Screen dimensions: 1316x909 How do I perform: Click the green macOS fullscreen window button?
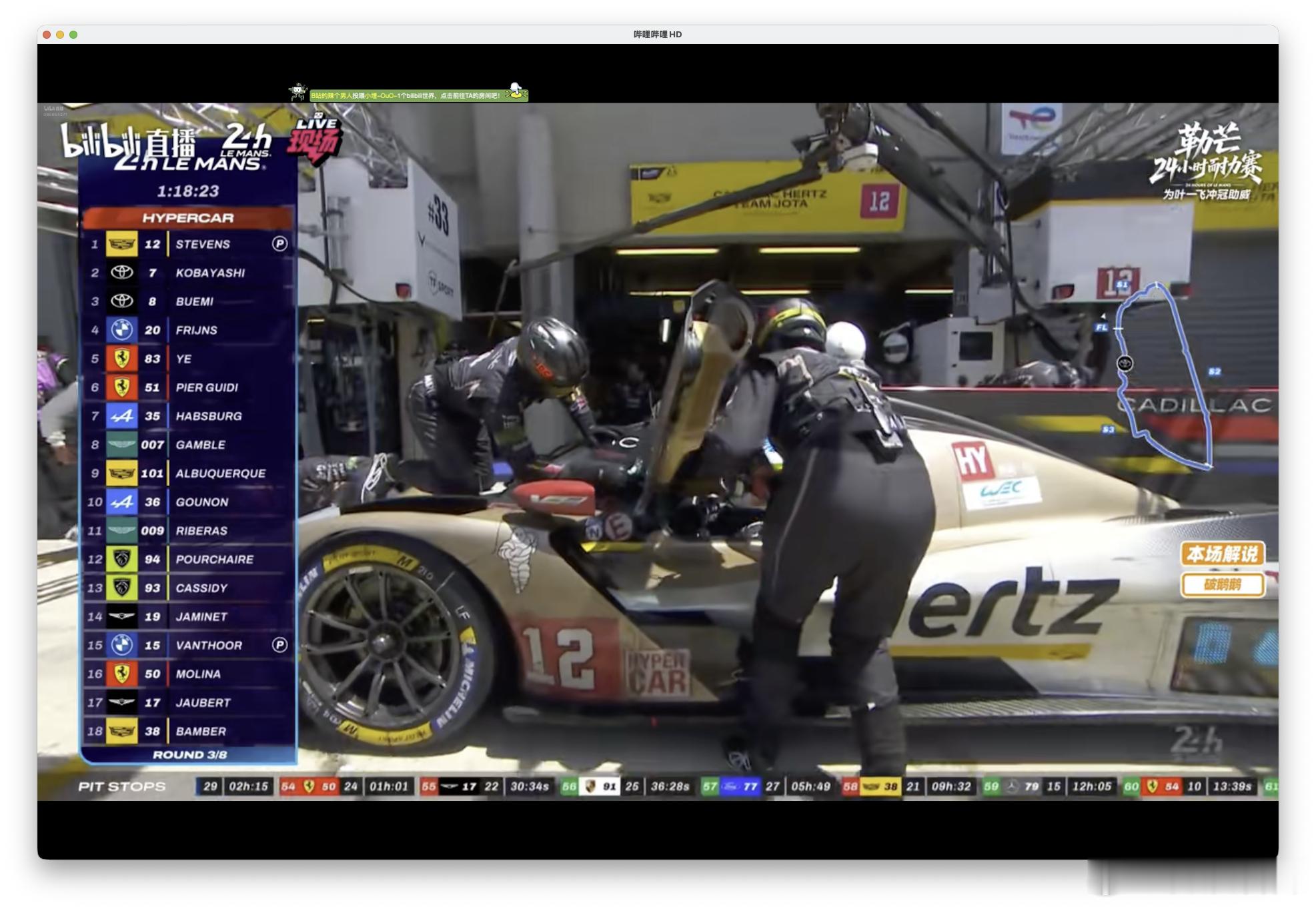coord(73,35)
